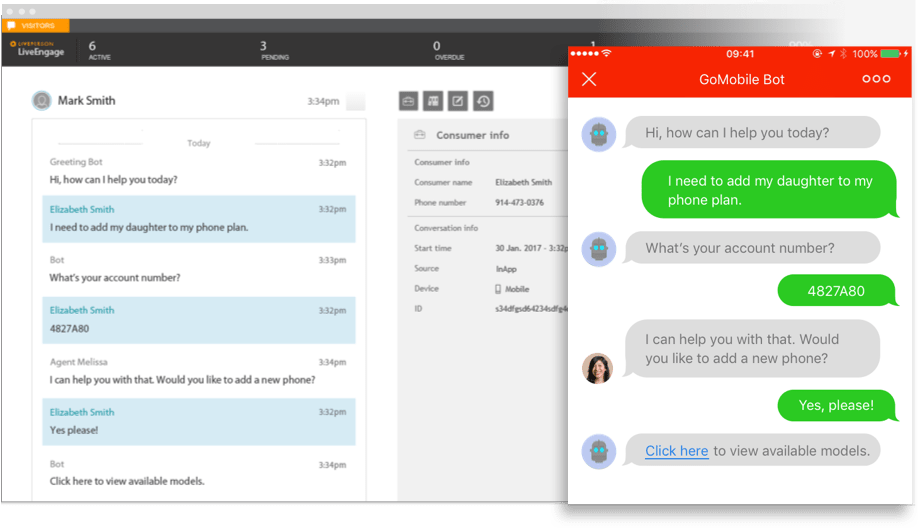
Task: Click transcript line 'Hi, how can I help you today?'
Action: coord(113,180)
